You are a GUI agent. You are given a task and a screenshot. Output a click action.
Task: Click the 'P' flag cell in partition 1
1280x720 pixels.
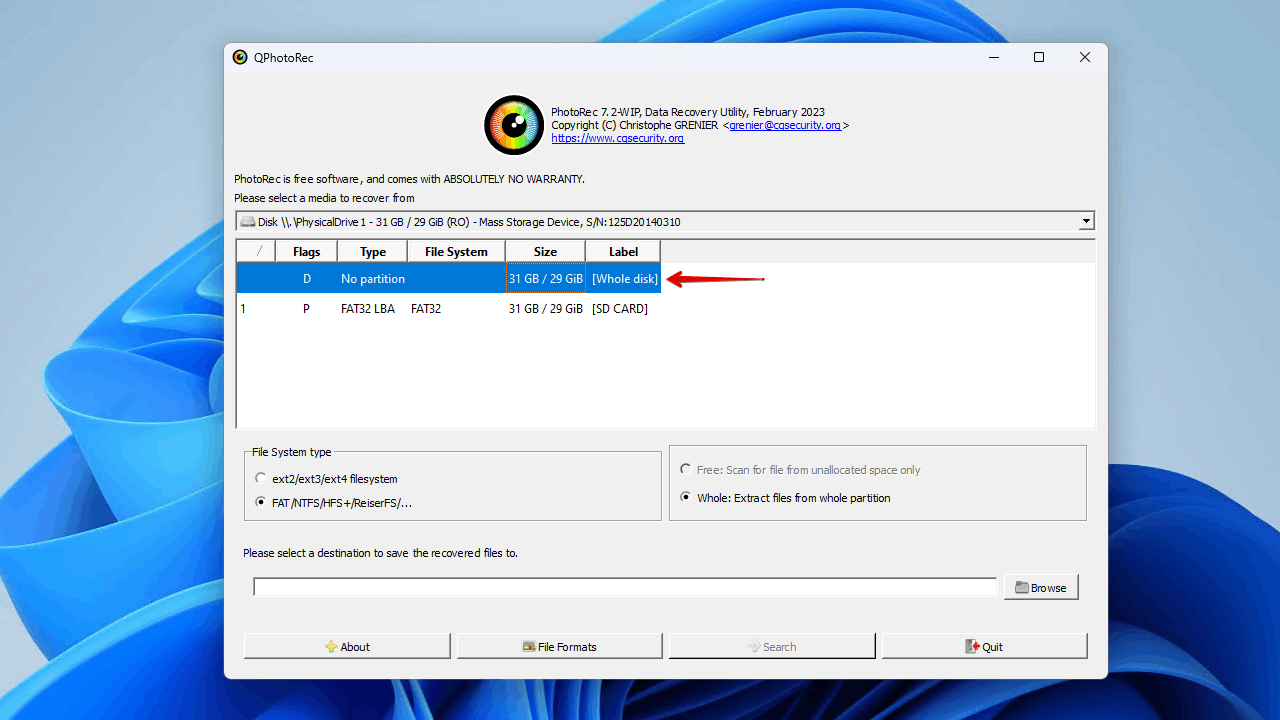307,309
